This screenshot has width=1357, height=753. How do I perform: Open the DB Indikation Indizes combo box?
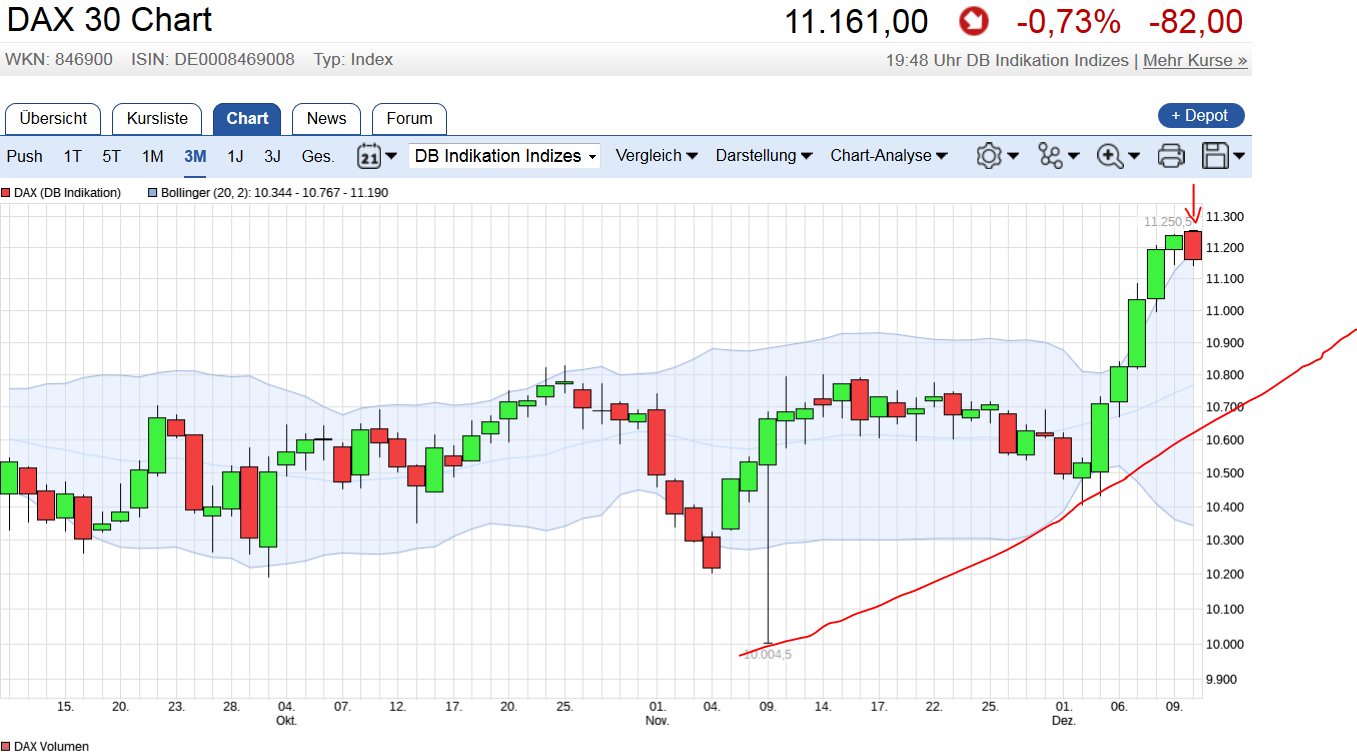point(505,156)
